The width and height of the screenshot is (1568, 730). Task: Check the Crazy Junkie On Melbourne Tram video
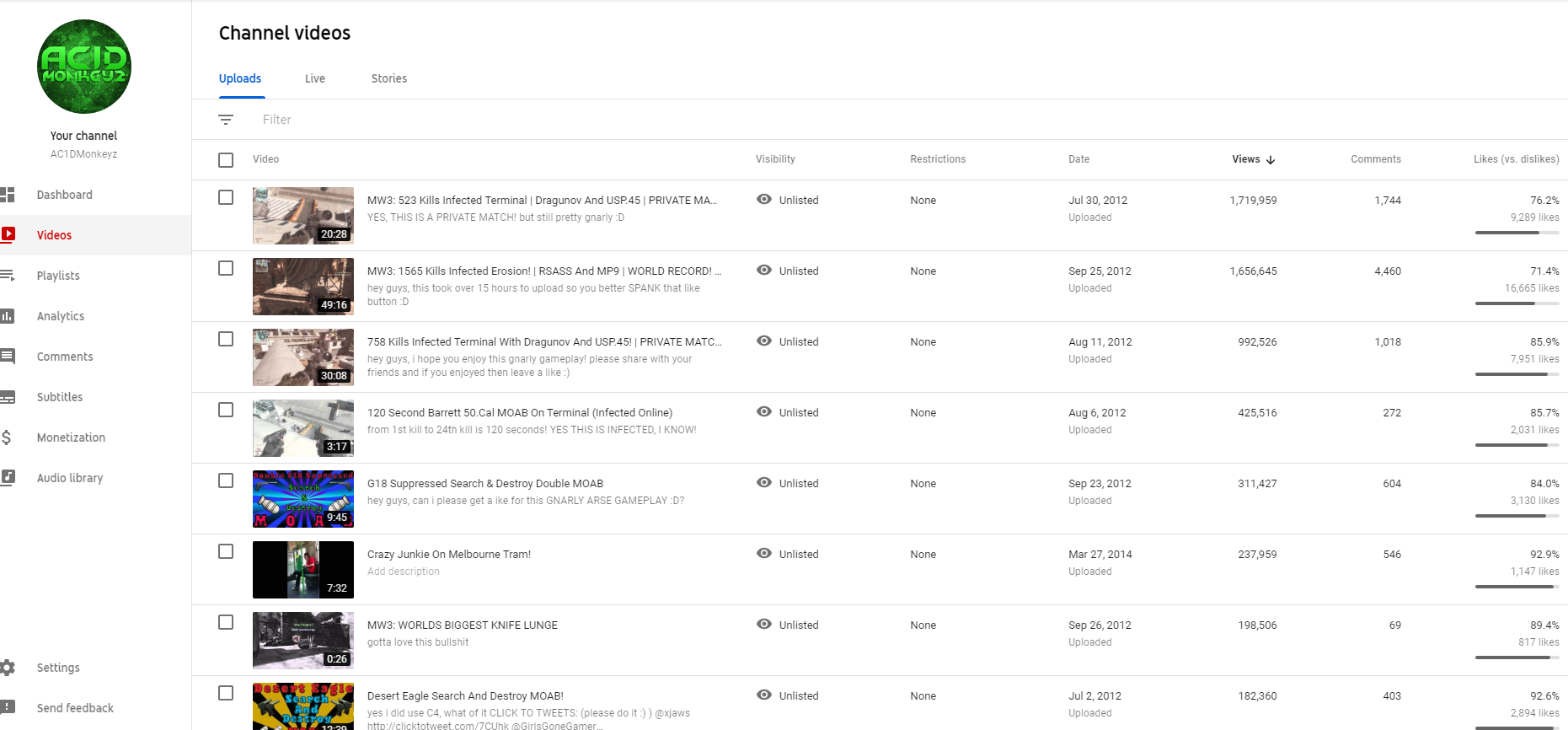tap(226, 551)
